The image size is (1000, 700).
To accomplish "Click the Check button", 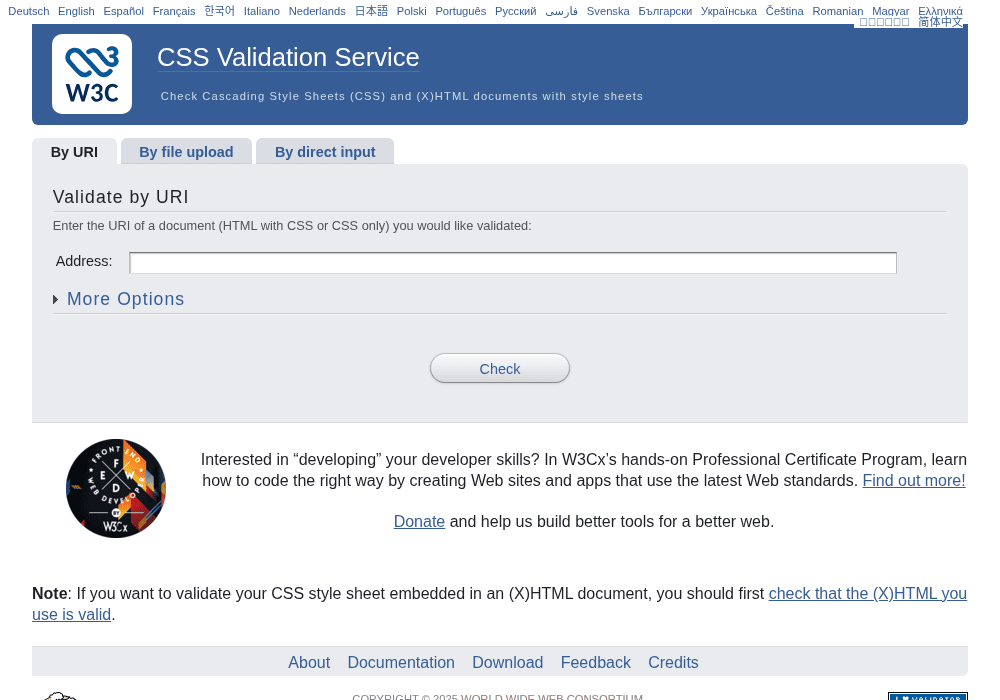I will click(499, 368).
